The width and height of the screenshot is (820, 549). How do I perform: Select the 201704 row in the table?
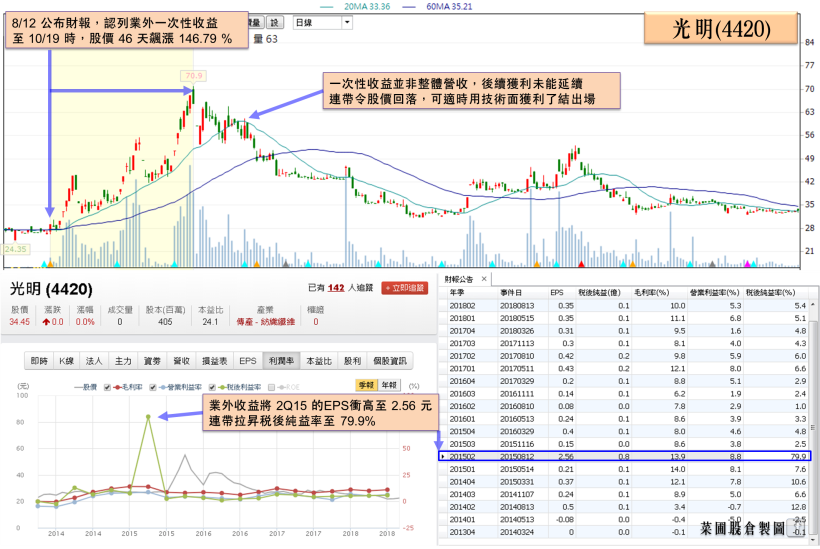(623, 330)
